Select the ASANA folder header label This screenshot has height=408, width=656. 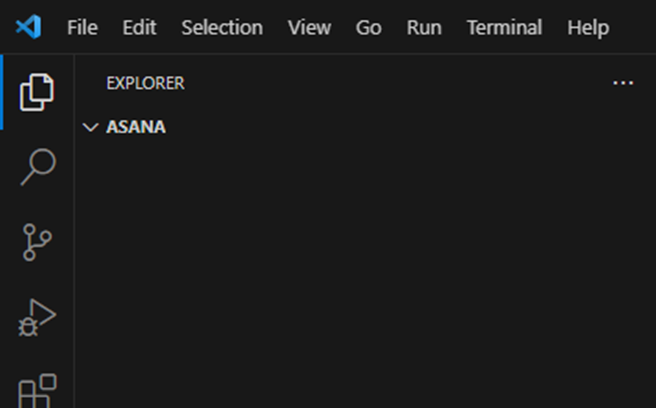pyautogui.click(x=136, y=128)
